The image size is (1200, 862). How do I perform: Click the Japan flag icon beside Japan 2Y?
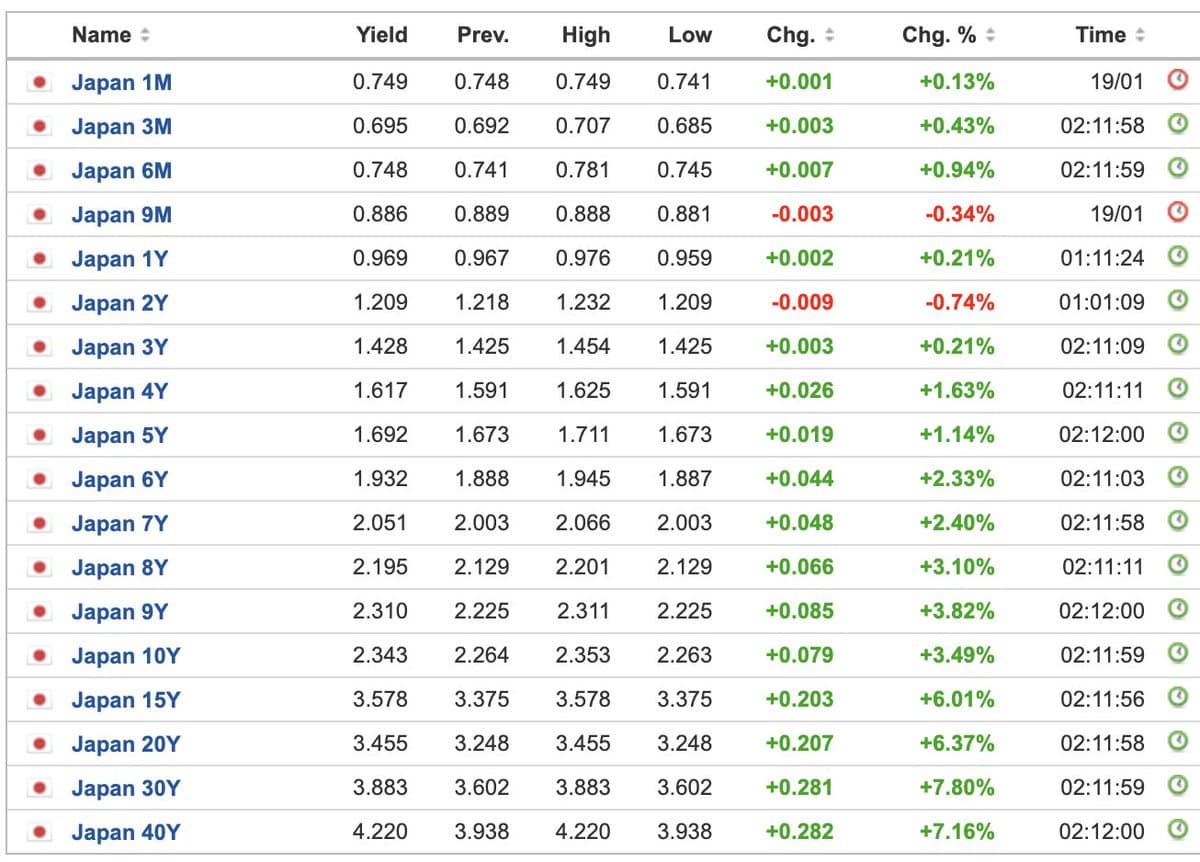(40, 303)
